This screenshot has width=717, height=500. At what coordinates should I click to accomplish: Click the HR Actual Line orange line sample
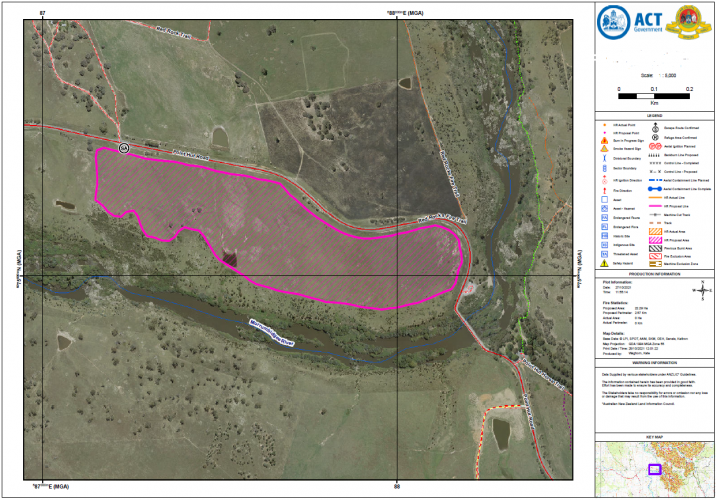click(x=655, y=198)
